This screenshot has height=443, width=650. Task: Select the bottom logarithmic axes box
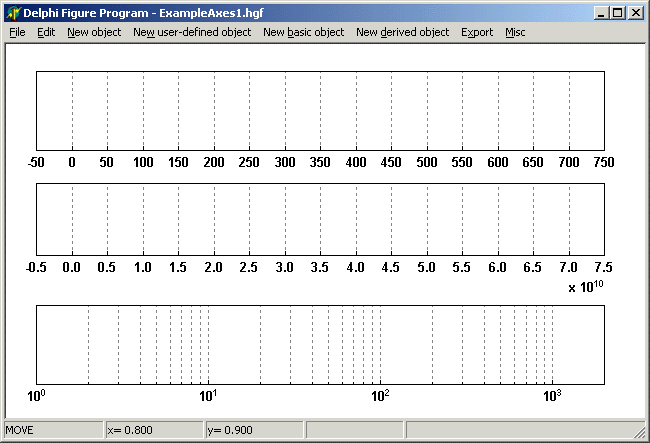pyautogui.click(x=320, y=345)
